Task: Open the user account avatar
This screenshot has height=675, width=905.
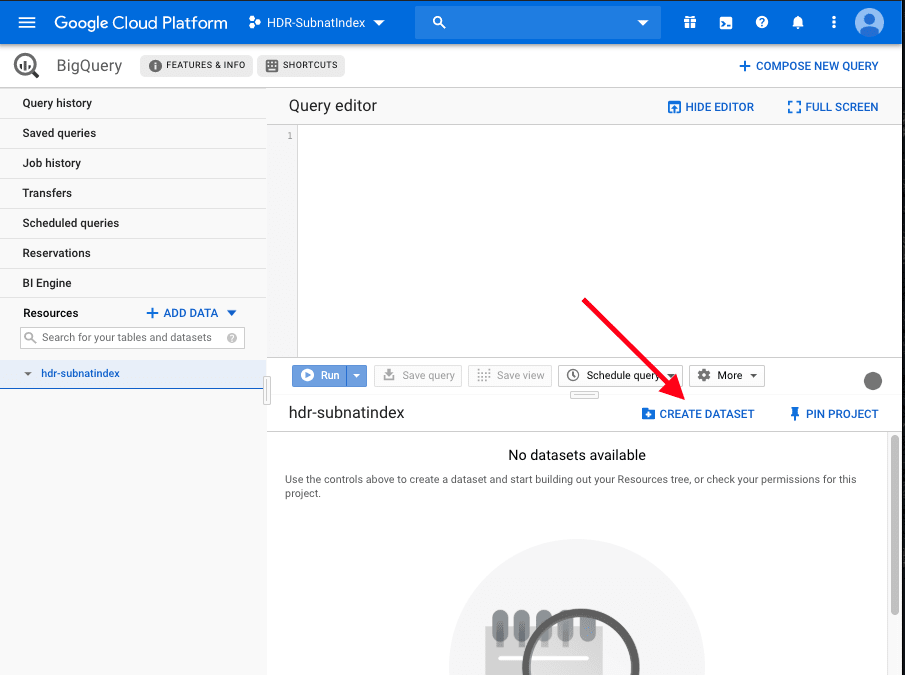Action: click(869, 22)
